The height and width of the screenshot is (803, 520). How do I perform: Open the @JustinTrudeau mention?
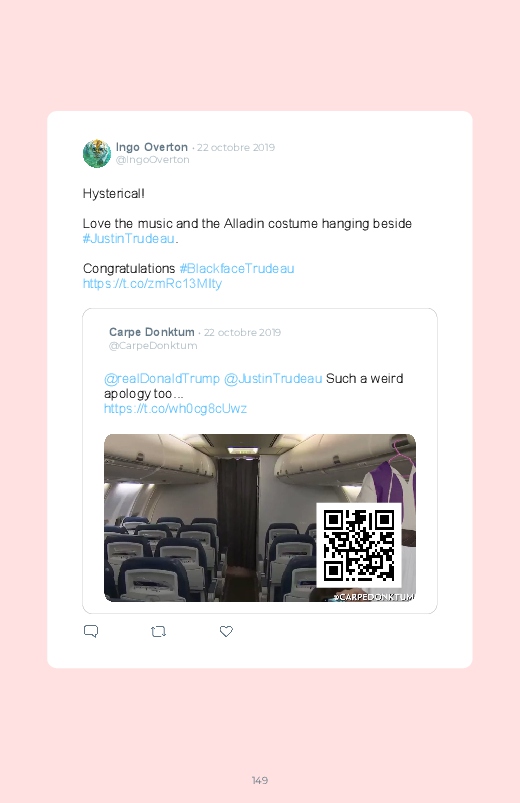click(273, 378)
